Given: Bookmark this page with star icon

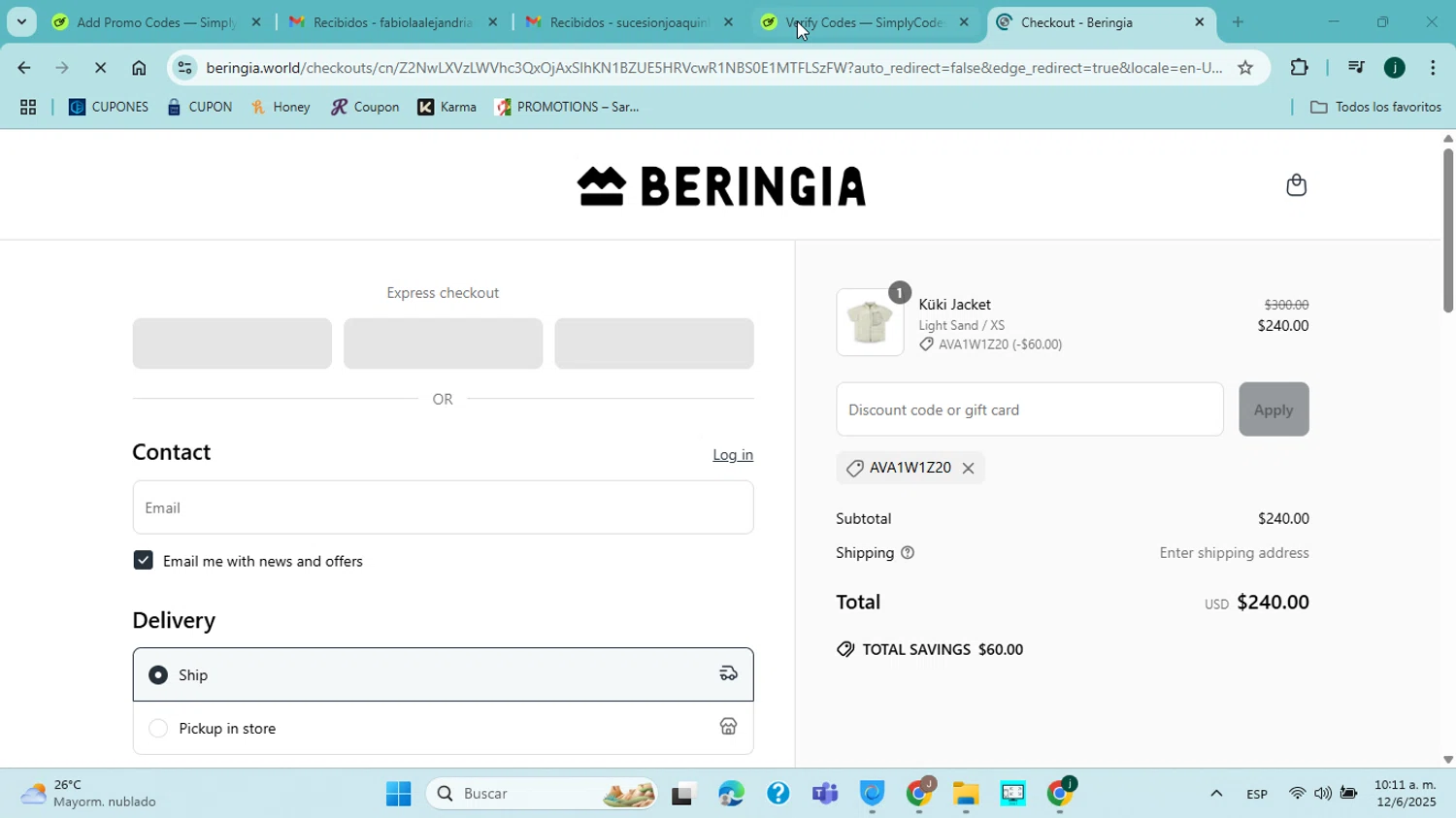Looking at the screenshot, I should pyautogui.click(x=1245, y=68).
